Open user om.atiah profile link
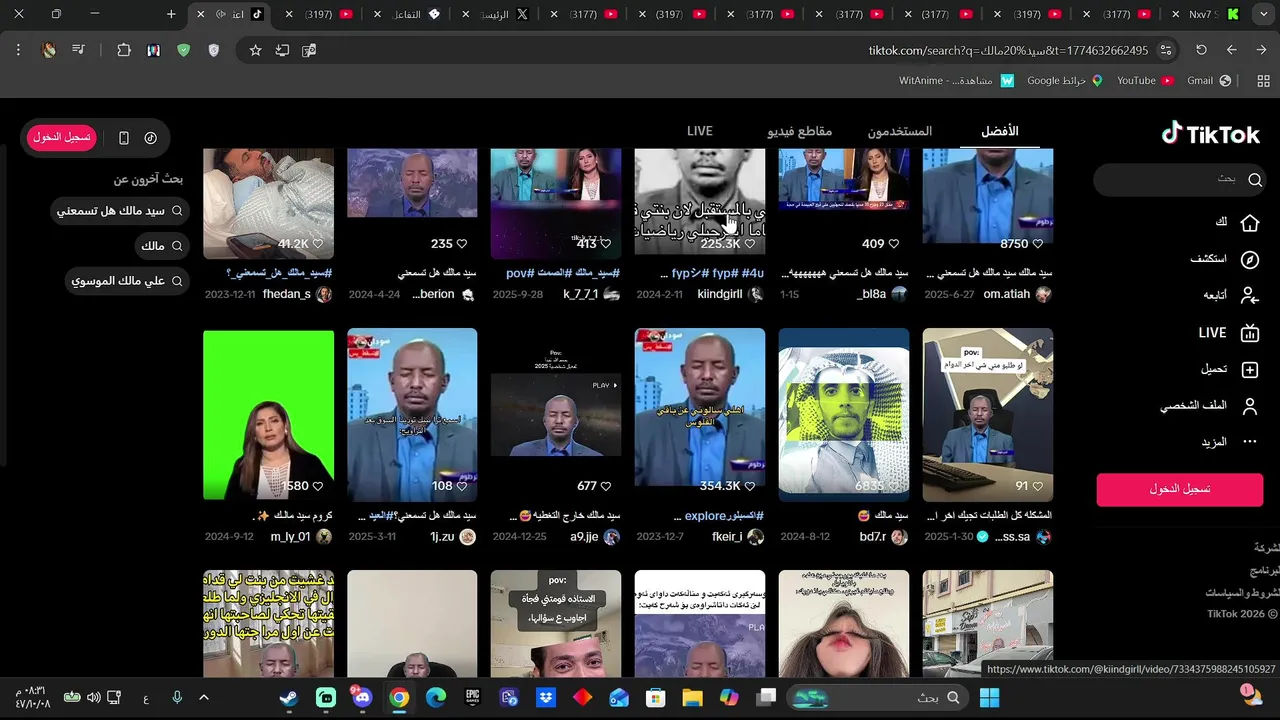1280x720 pixels. click(1006, 295)
